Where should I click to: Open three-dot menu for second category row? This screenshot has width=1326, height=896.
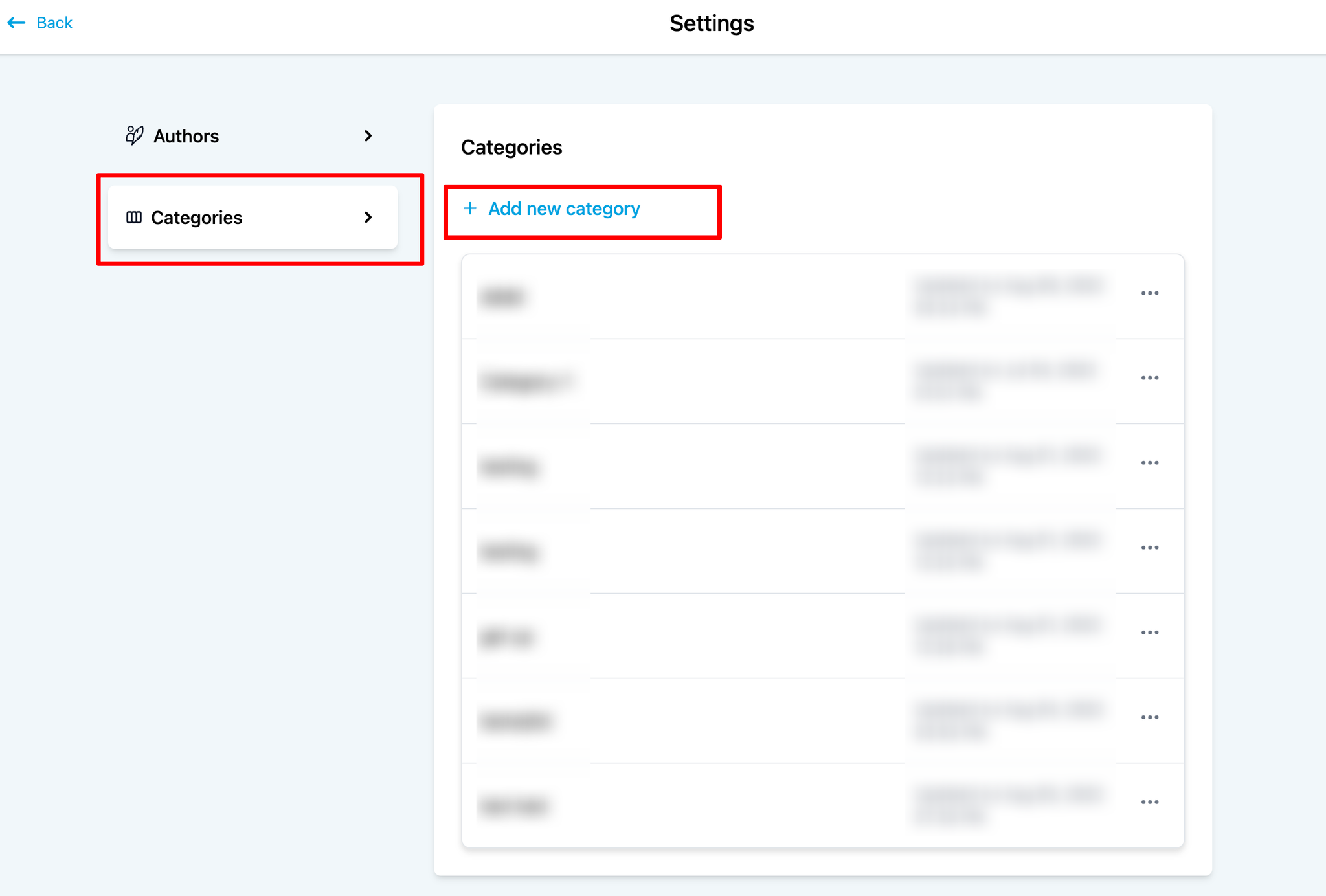pos(1149,378)
